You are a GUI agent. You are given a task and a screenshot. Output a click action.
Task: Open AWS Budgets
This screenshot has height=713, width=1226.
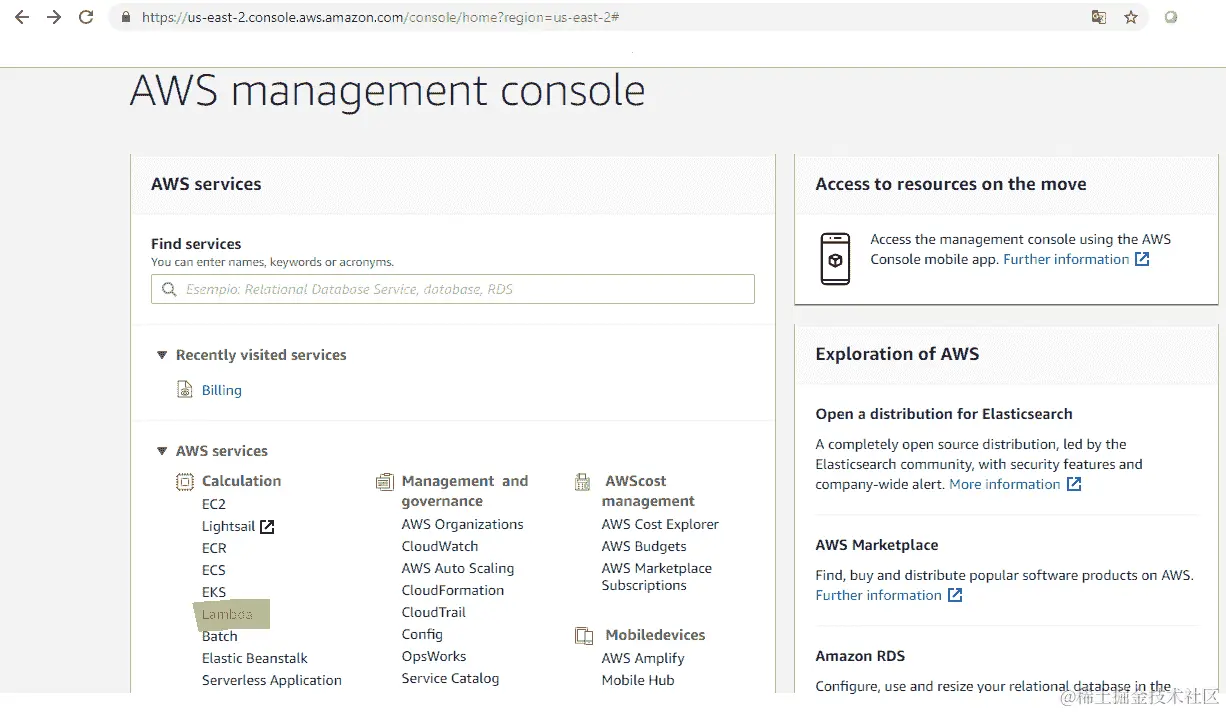click(644, 546)
